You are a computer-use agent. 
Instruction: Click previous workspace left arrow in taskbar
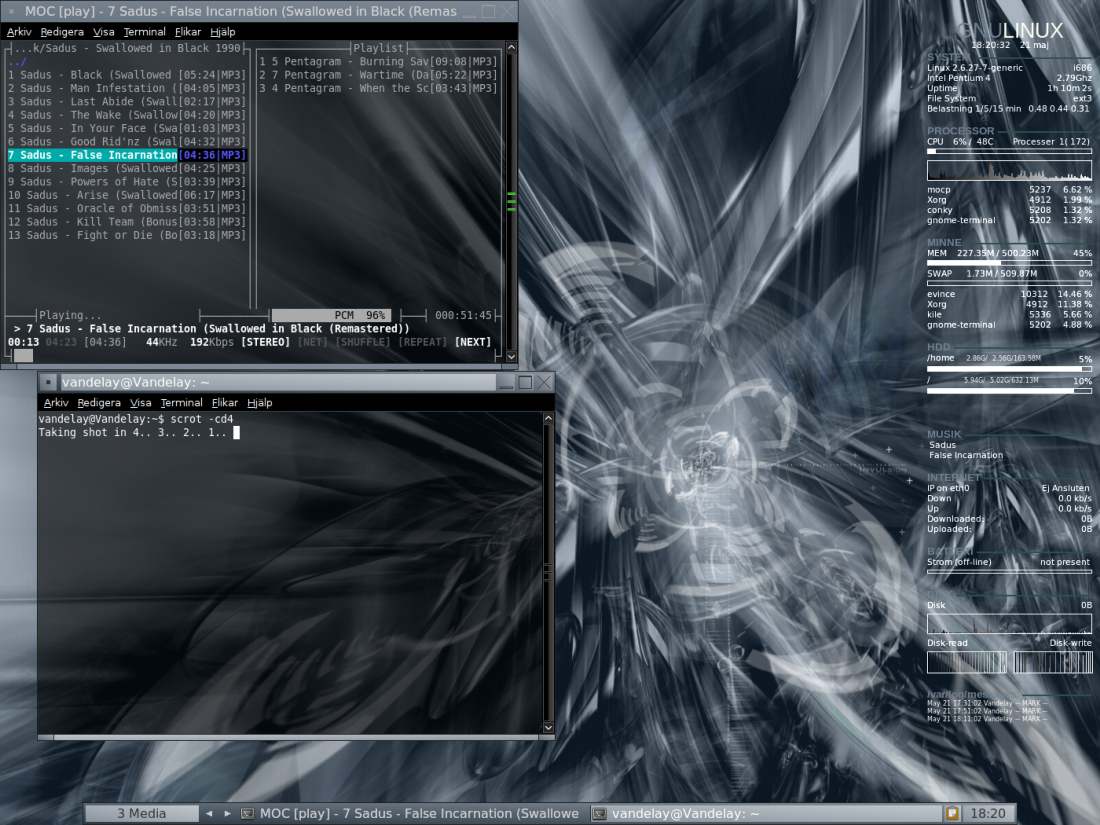point(209,813)
